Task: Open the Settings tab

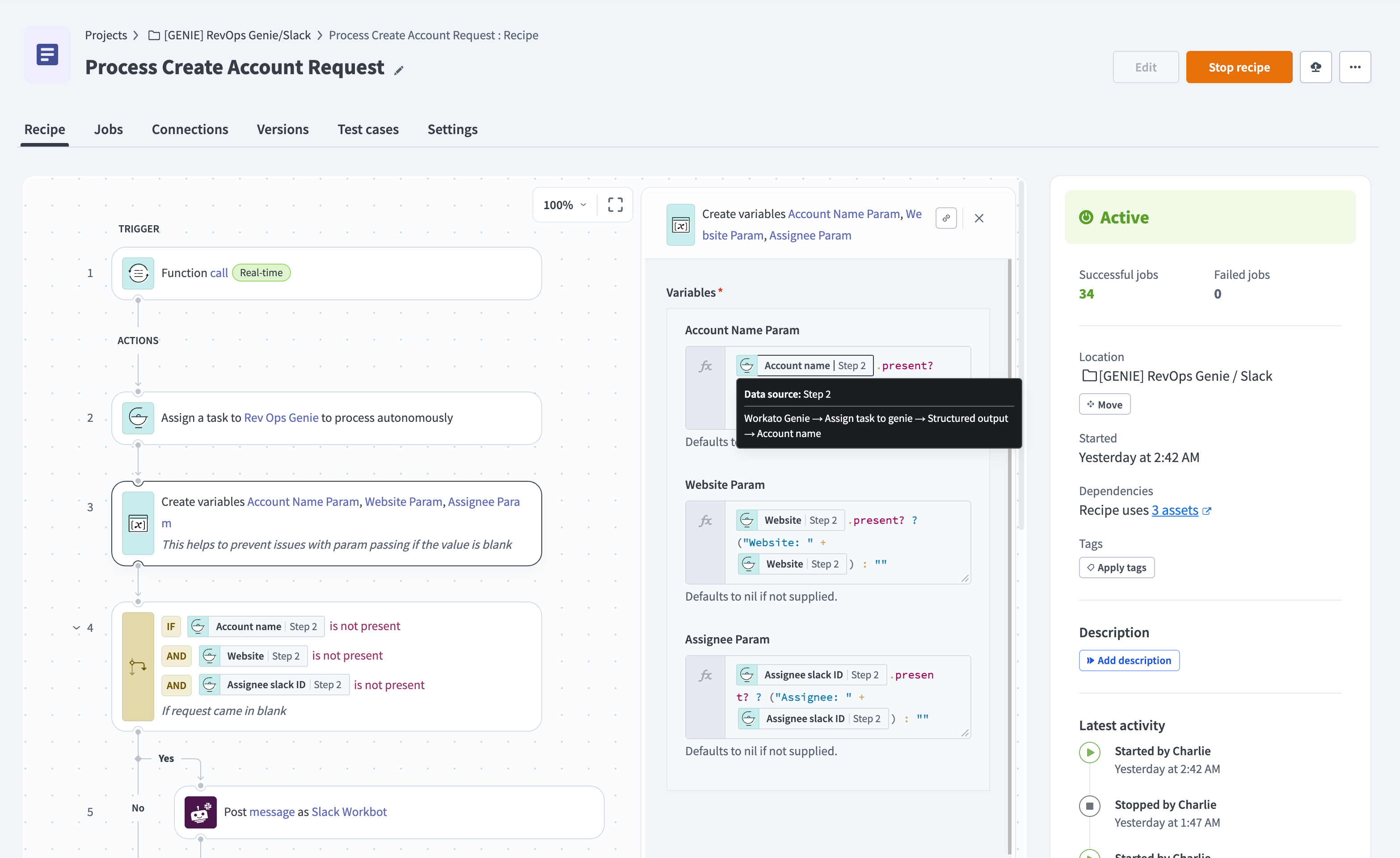Action: point(452,129)
